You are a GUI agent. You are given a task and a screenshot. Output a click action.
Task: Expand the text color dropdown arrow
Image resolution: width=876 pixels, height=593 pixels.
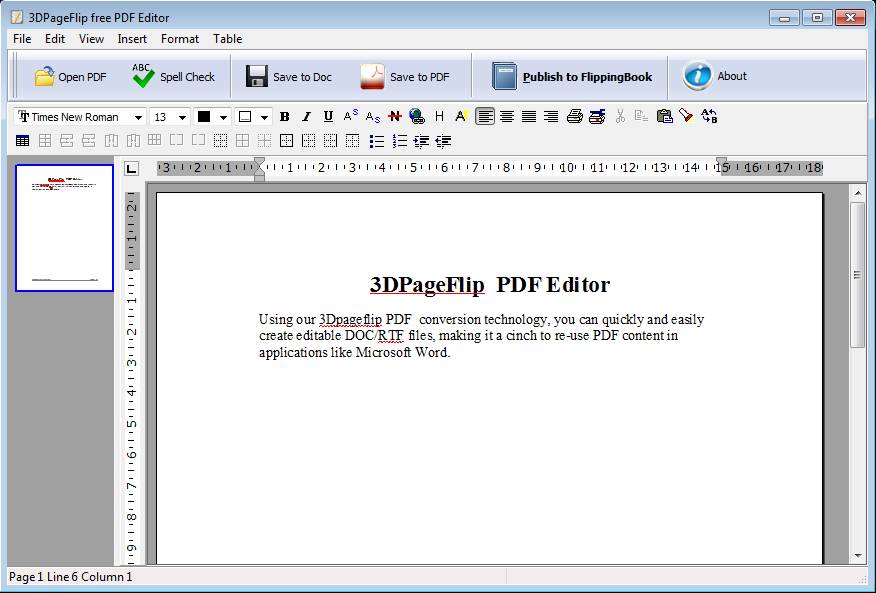223,117
